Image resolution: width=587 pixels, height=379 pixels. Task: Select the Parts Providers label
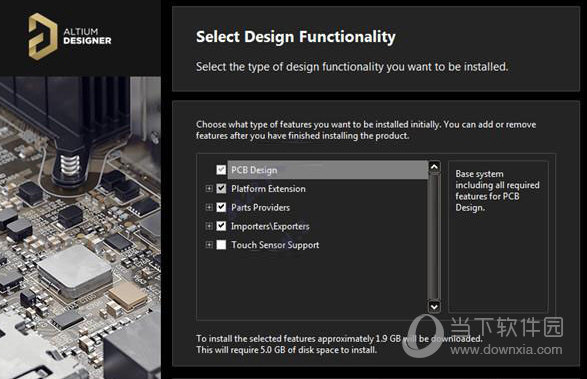click(x=260, y=207)
